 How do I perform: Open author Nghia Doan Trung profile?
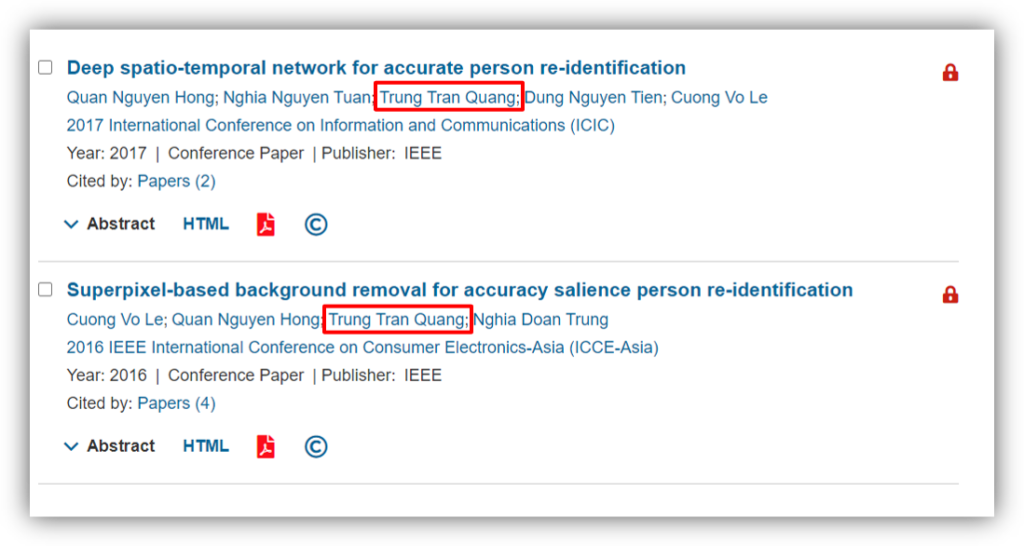click(x=541, y=320)
